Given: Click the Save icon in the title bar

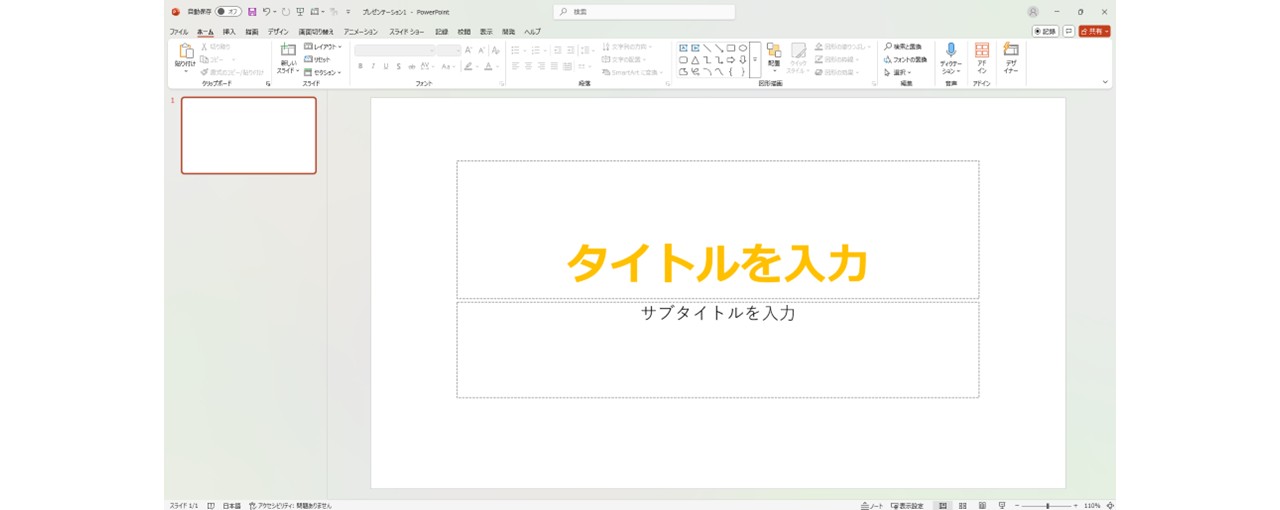Looking at the screenshot, I should (252, 12).
